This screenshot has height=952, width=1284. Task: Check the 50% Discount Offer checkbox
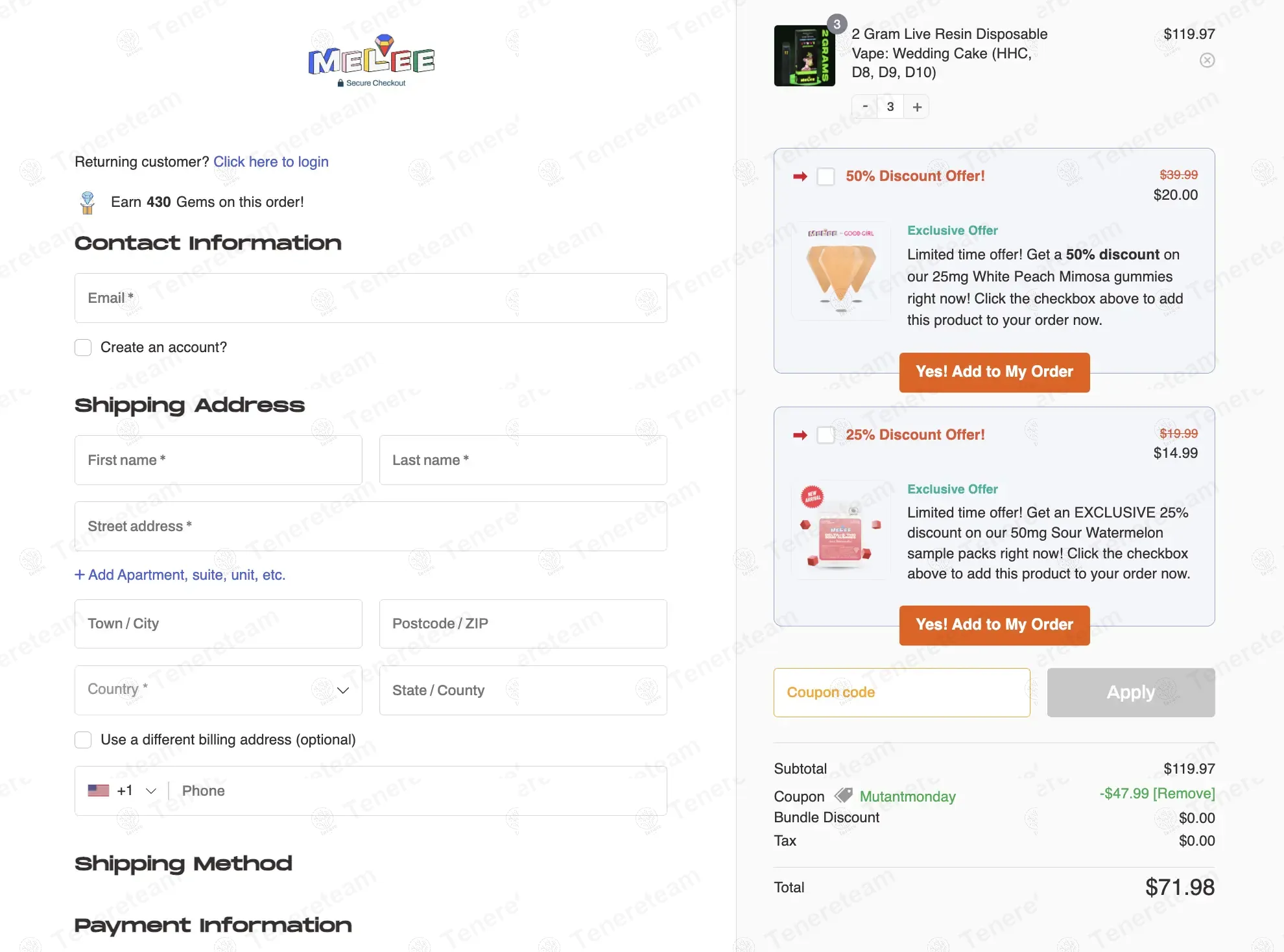[826, 176]
